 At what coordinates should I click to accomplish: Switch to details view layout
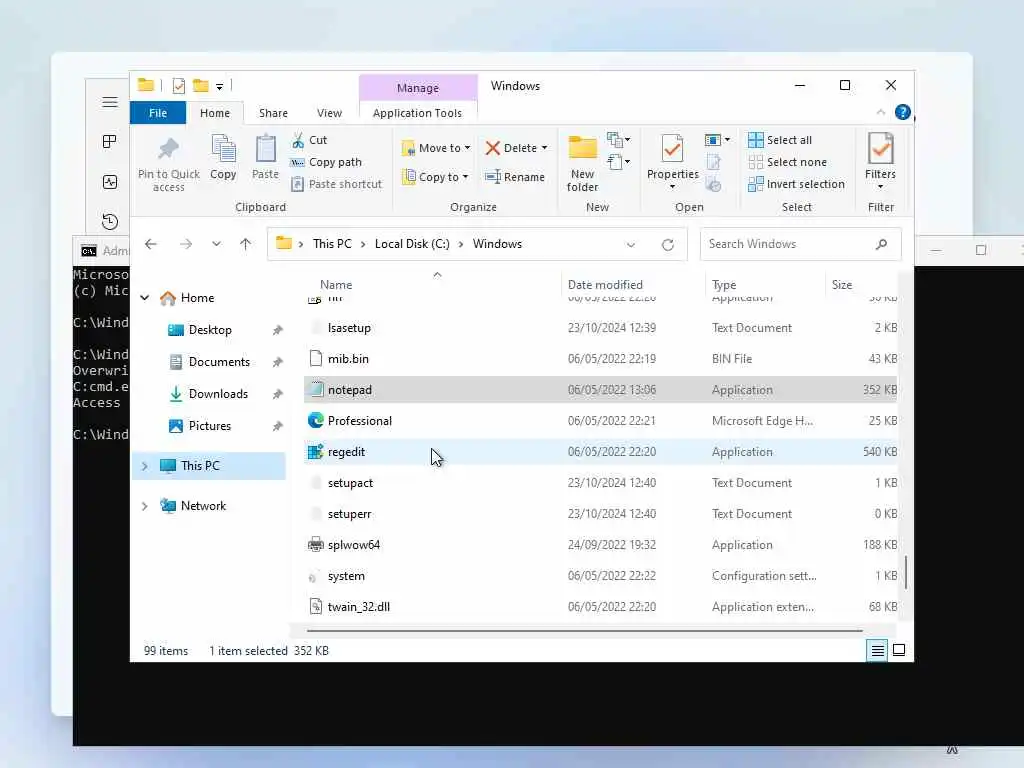(x=877, y=650)
